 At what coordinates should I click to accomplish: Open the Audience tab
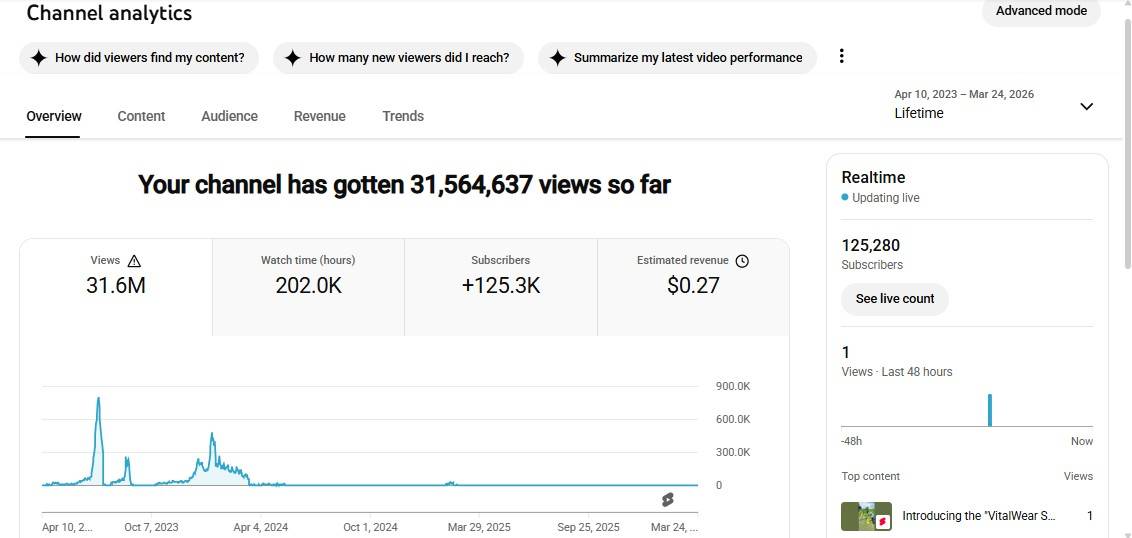[x=229, y=116]
